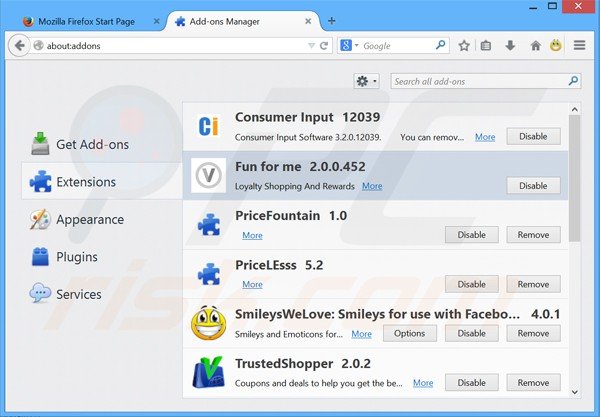Open More link for SmileysWeLove
The width and height of the screenshot is (600, 417).
361,334
